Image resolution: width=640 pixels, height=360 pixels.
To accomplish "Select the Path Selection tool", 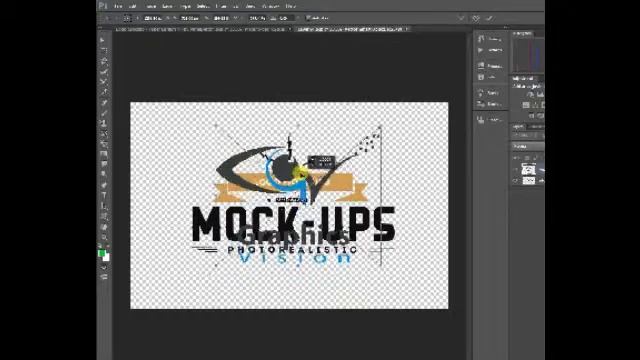I will click(104, 206).
